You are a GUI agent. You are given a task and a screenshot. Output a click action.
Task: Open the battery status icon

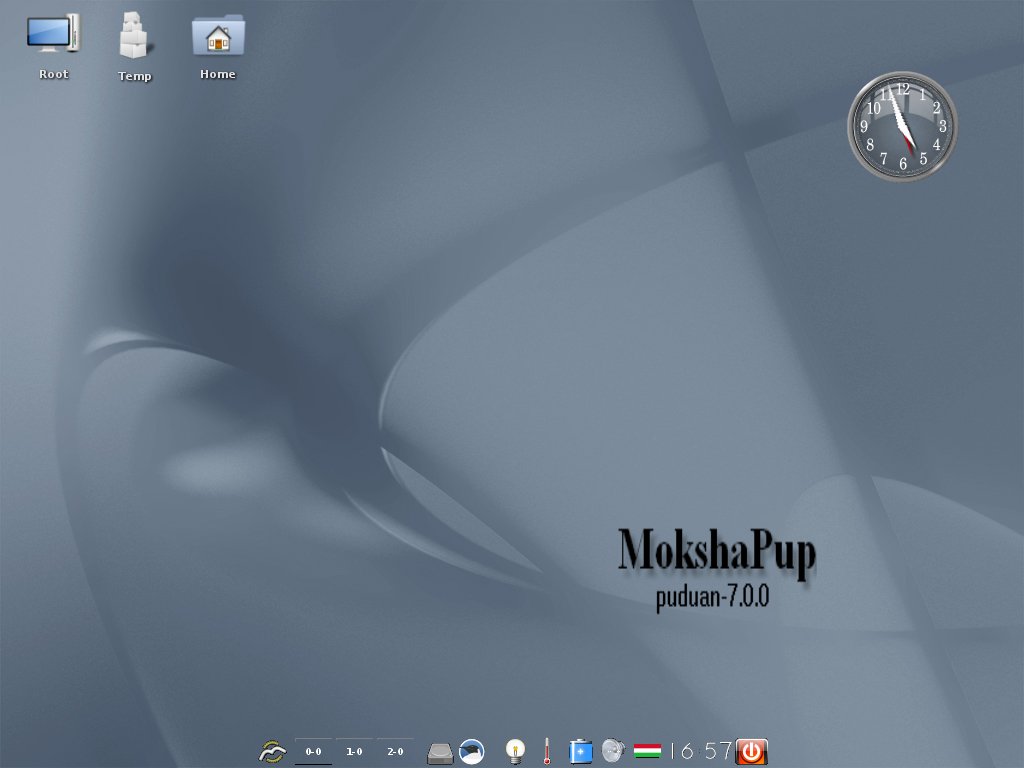click(x=580, y=752)
